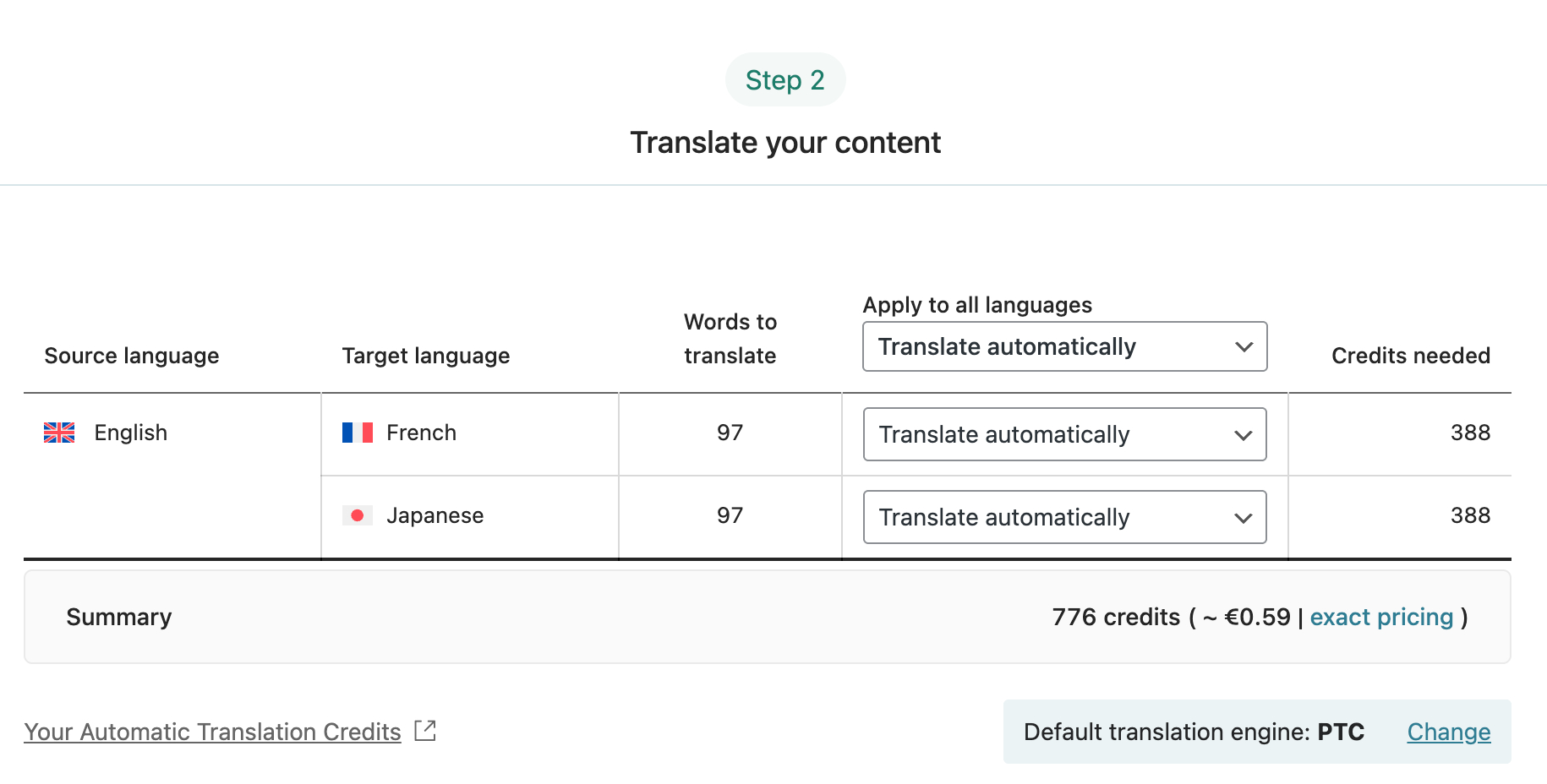The width and height of the screenshot is (1547, 784).
Task: Click the French flag icon
Action: pos(357,433)
